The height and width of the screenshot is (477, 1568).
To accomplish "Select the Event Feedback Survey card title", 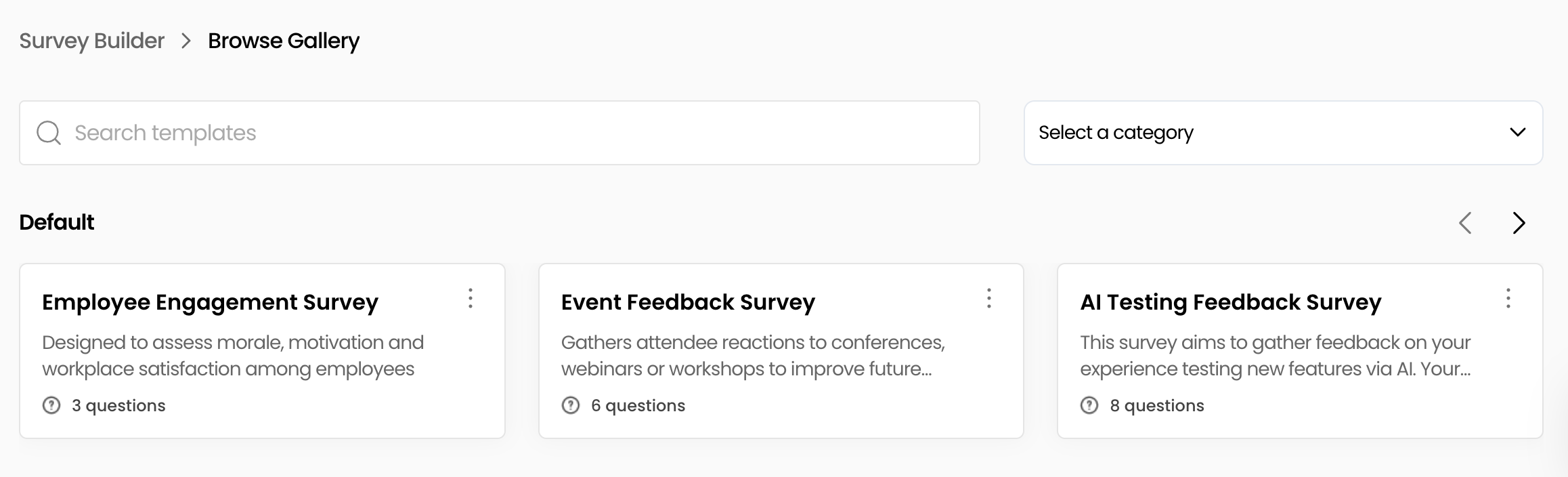I will click(x=688, y=302).
